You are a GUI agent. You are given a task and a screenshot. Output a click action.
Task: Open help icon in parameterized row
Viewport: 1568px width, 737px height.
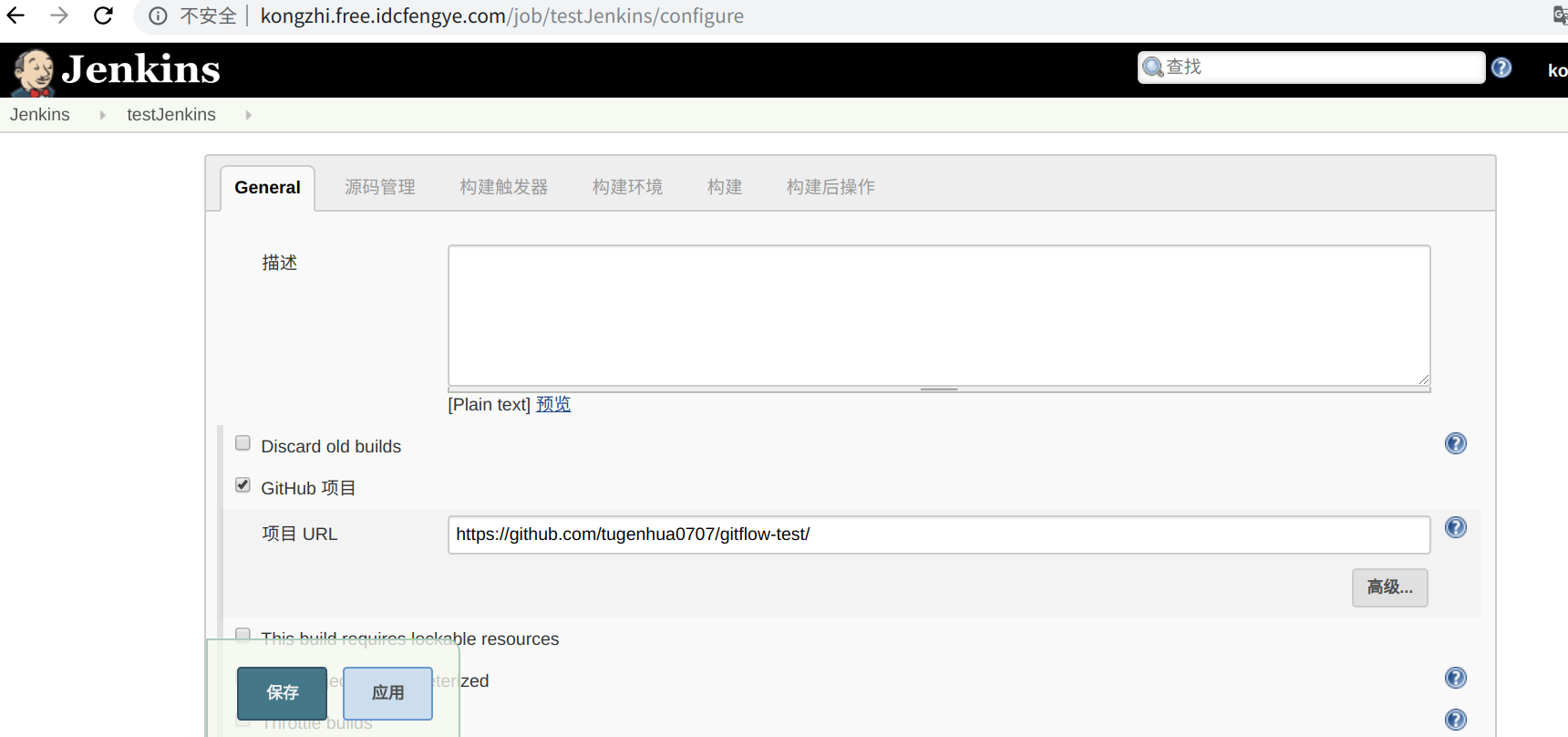[x=1456, y=678]
